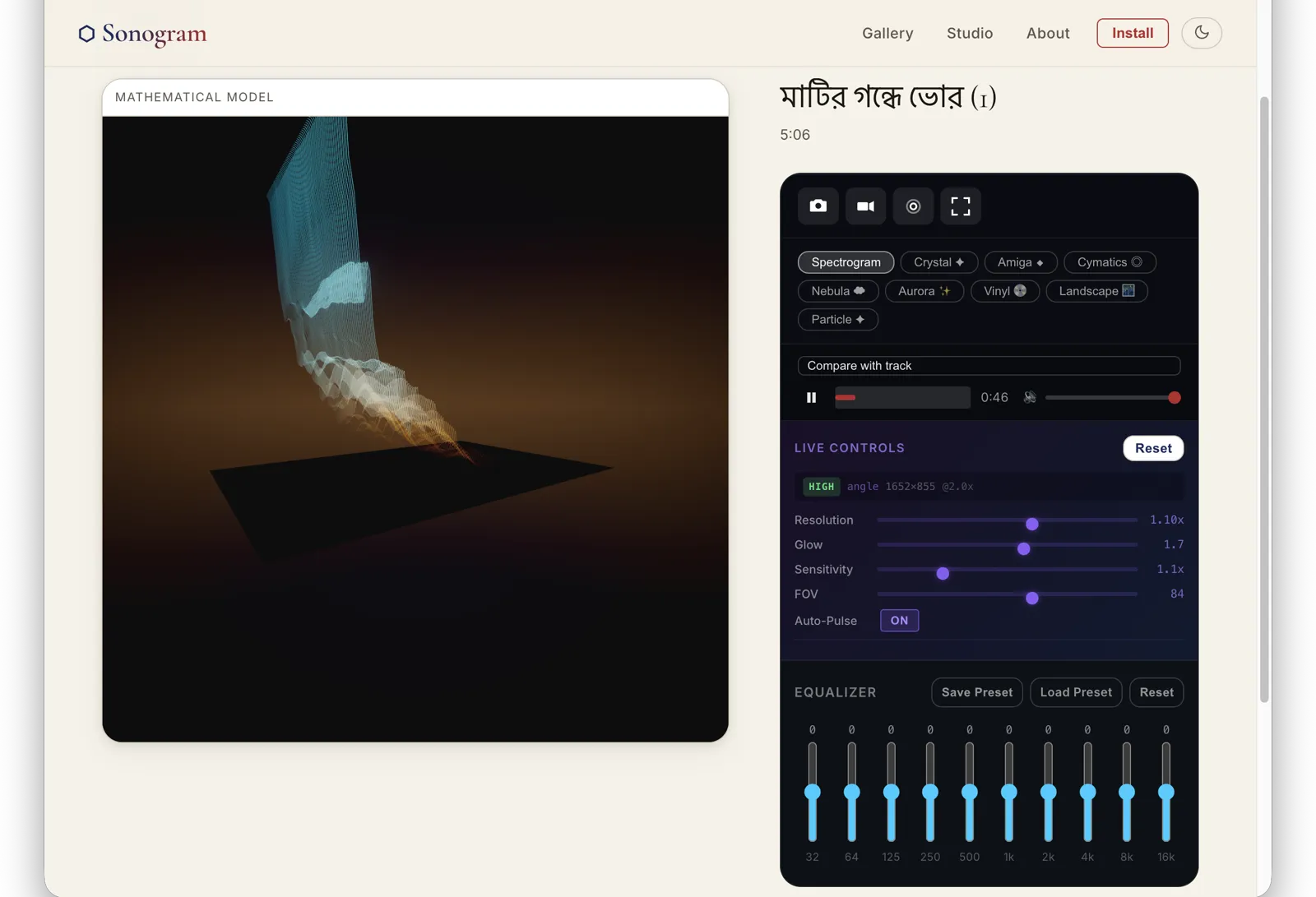This screenshot has width=1316, height=897.
Task: Click the 2k equalizer band handle
Action: 1048,792
